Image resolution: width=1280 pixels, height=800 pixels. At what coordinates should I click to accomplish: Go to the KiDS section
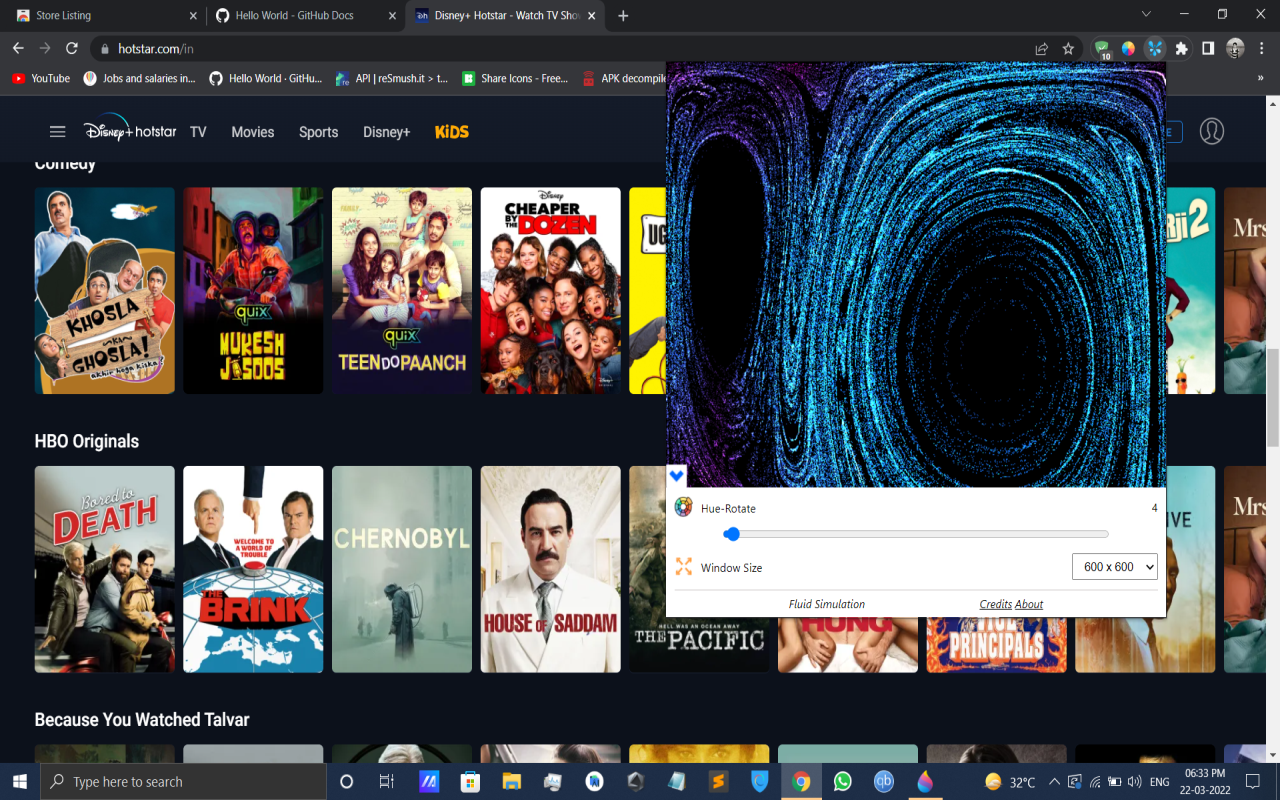coord(451,132)
